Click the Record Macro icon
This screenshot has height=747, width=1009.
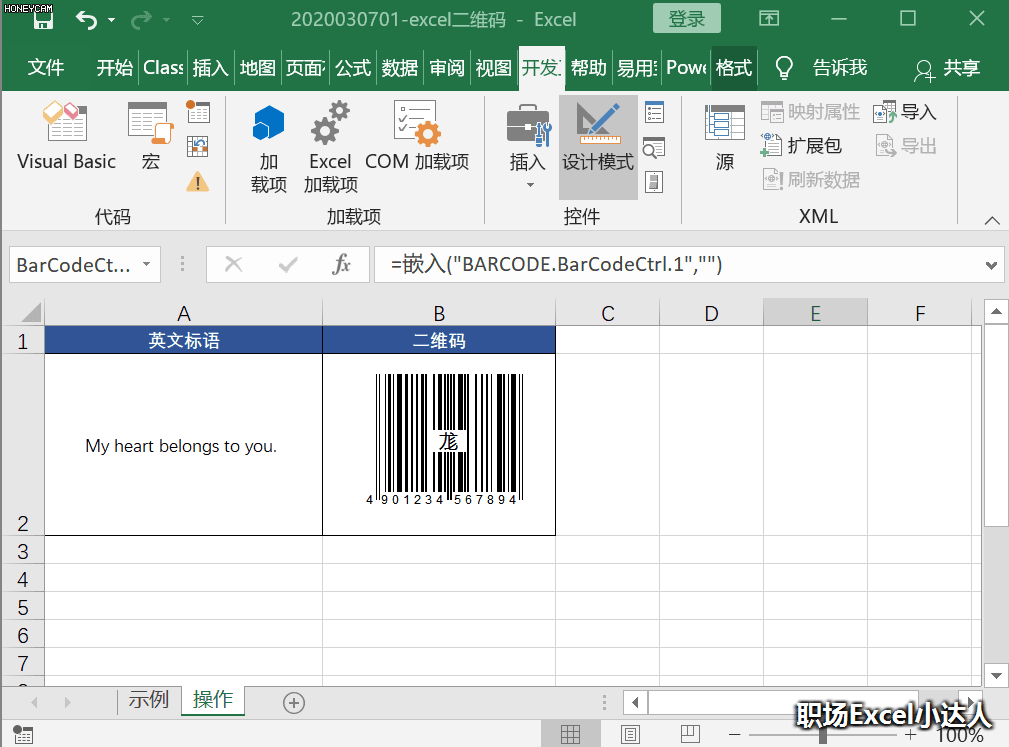click(198, 112)
